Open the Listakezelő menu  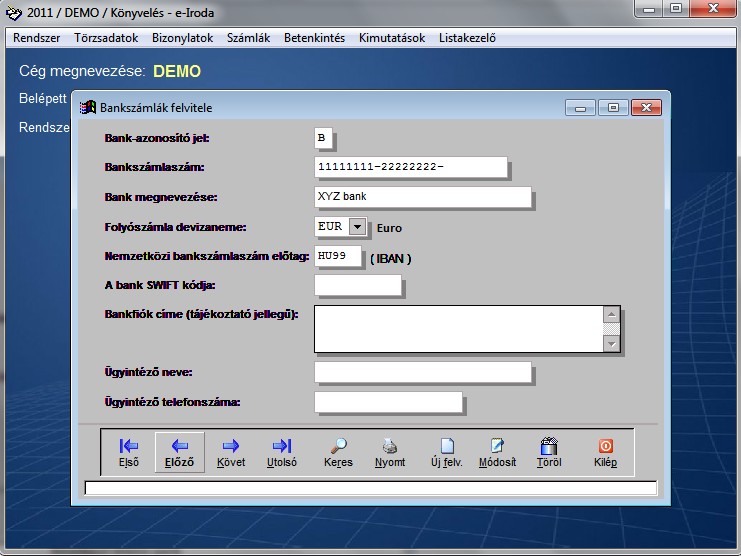click(x=465, y=38)
